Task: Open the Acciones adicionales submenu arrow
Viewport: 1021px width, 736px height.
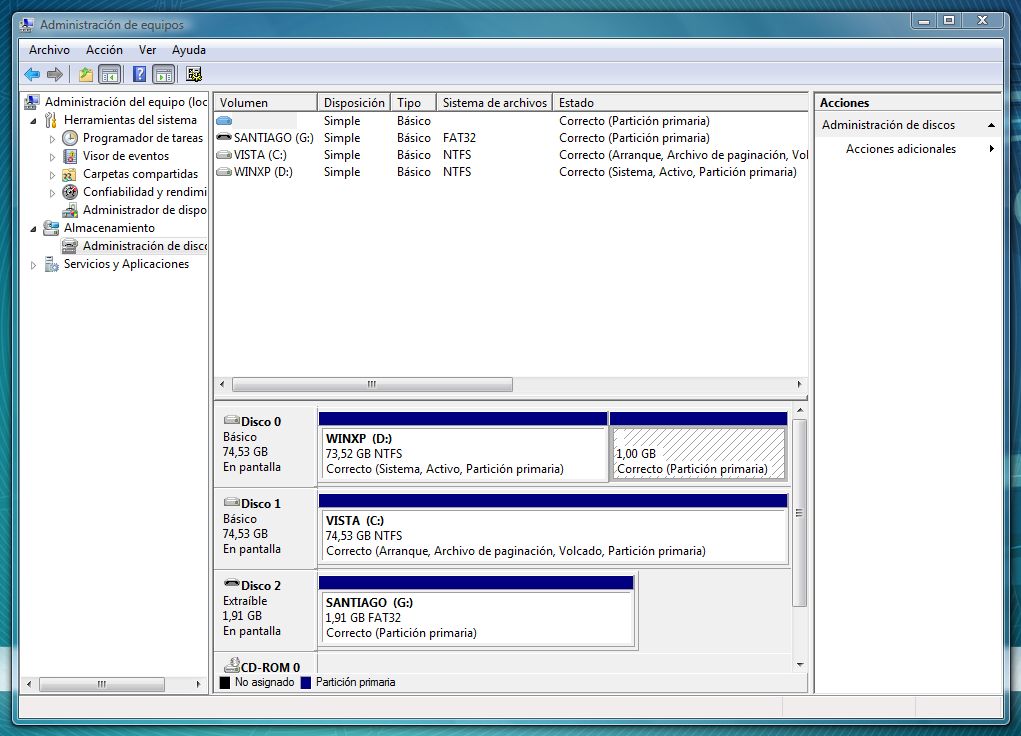Action: (991, 149)
